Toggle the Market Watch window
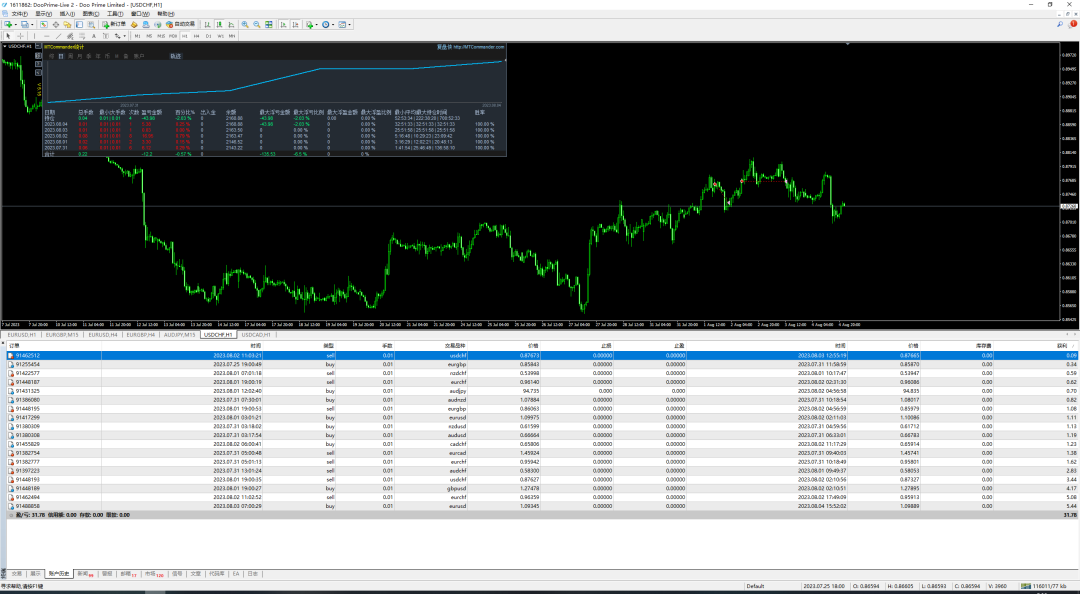The image size is (1080, 594). 43,24
